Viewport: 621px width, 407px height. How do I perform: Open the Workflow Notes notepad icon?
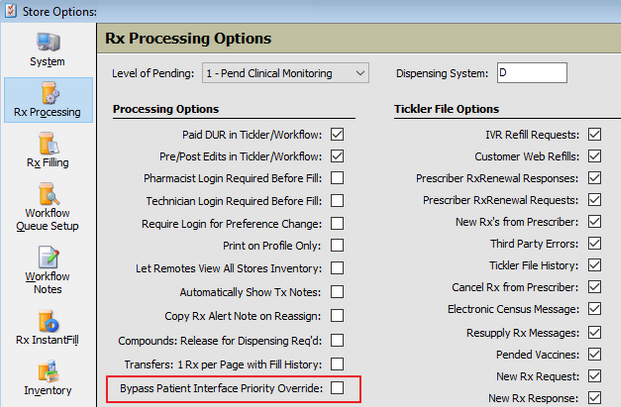point(48,257)
